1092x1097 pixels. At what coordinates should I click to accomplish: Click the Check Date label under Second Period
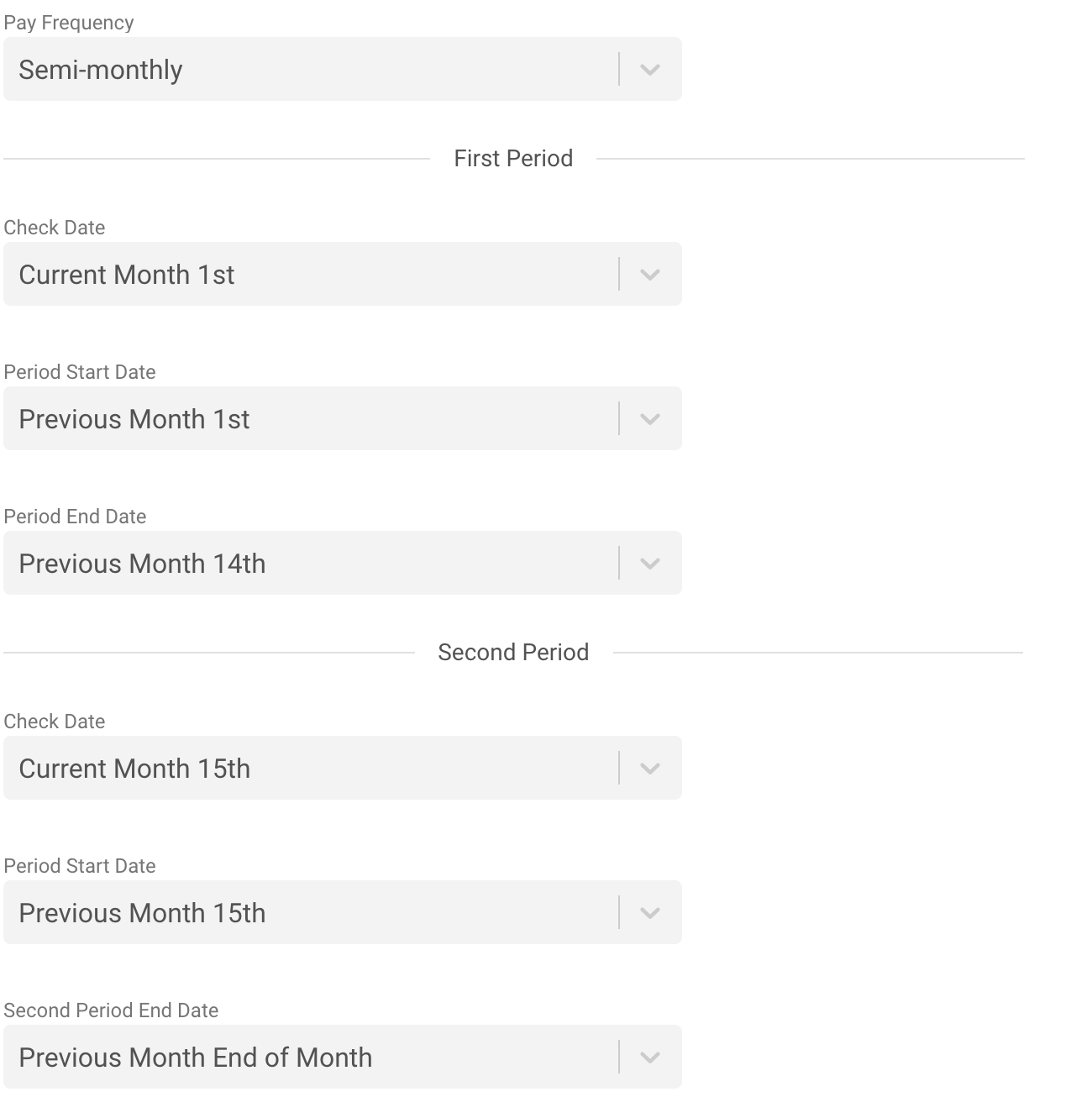point(55,722)
